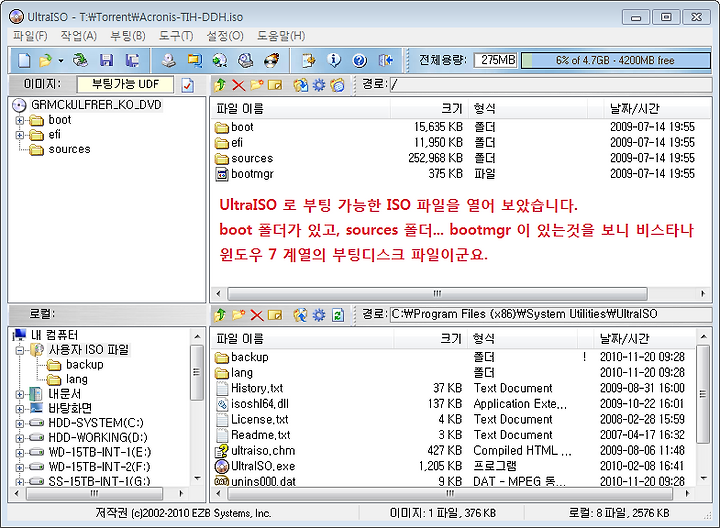
Task: Click the image pane New Folder icon
Action: tap(257, 85)
